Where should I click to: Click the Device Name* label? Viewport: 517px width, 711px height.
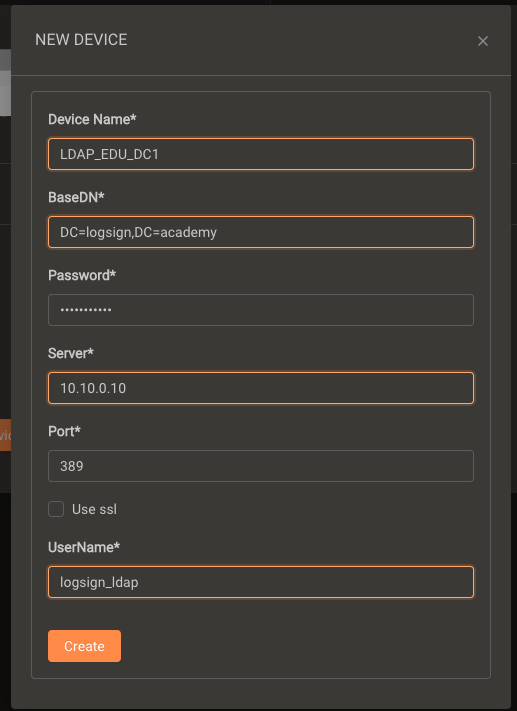point(92,119)
